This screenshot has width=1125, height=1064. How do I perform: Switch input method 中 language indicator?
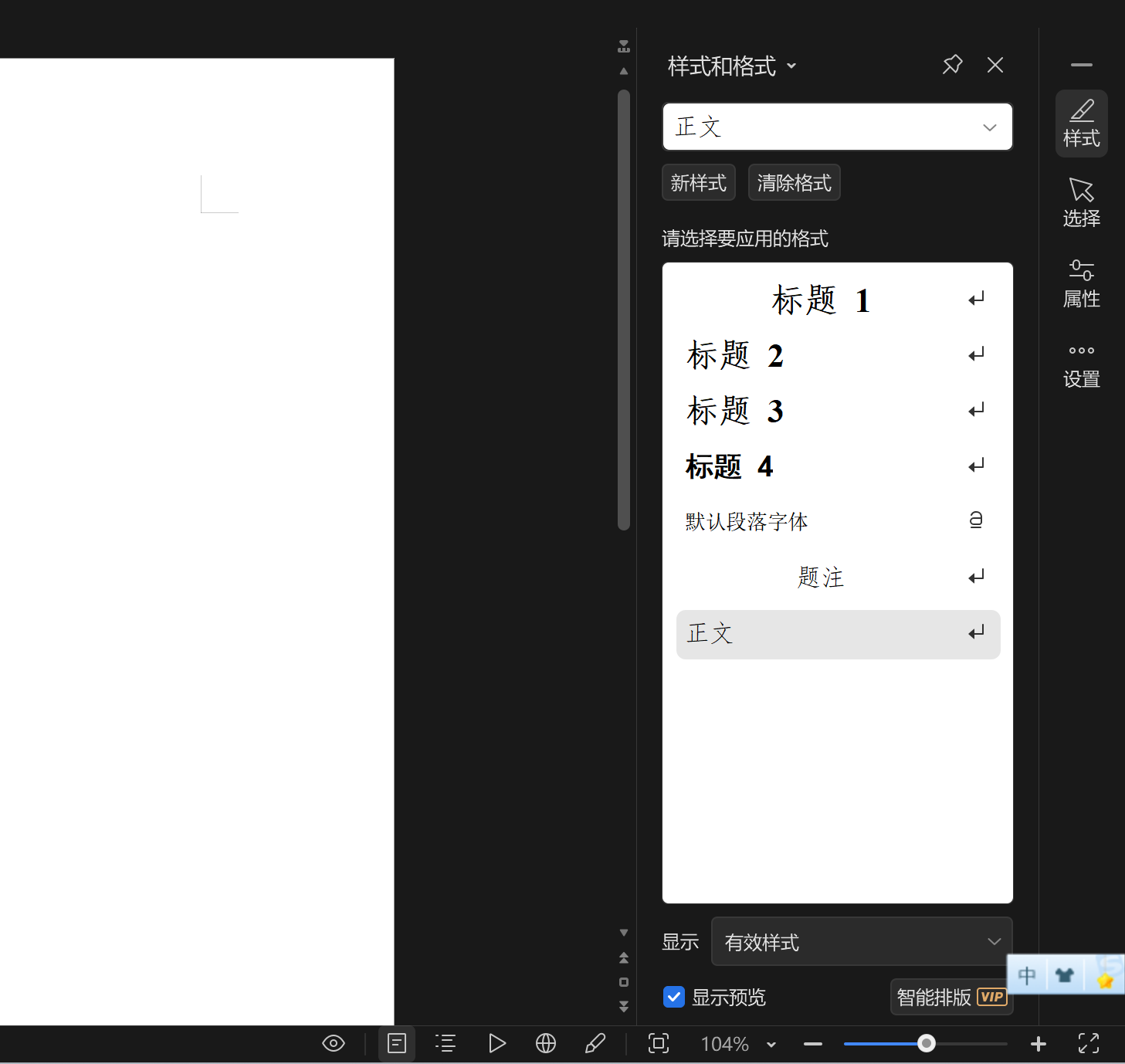click(x=1026, y=976)
